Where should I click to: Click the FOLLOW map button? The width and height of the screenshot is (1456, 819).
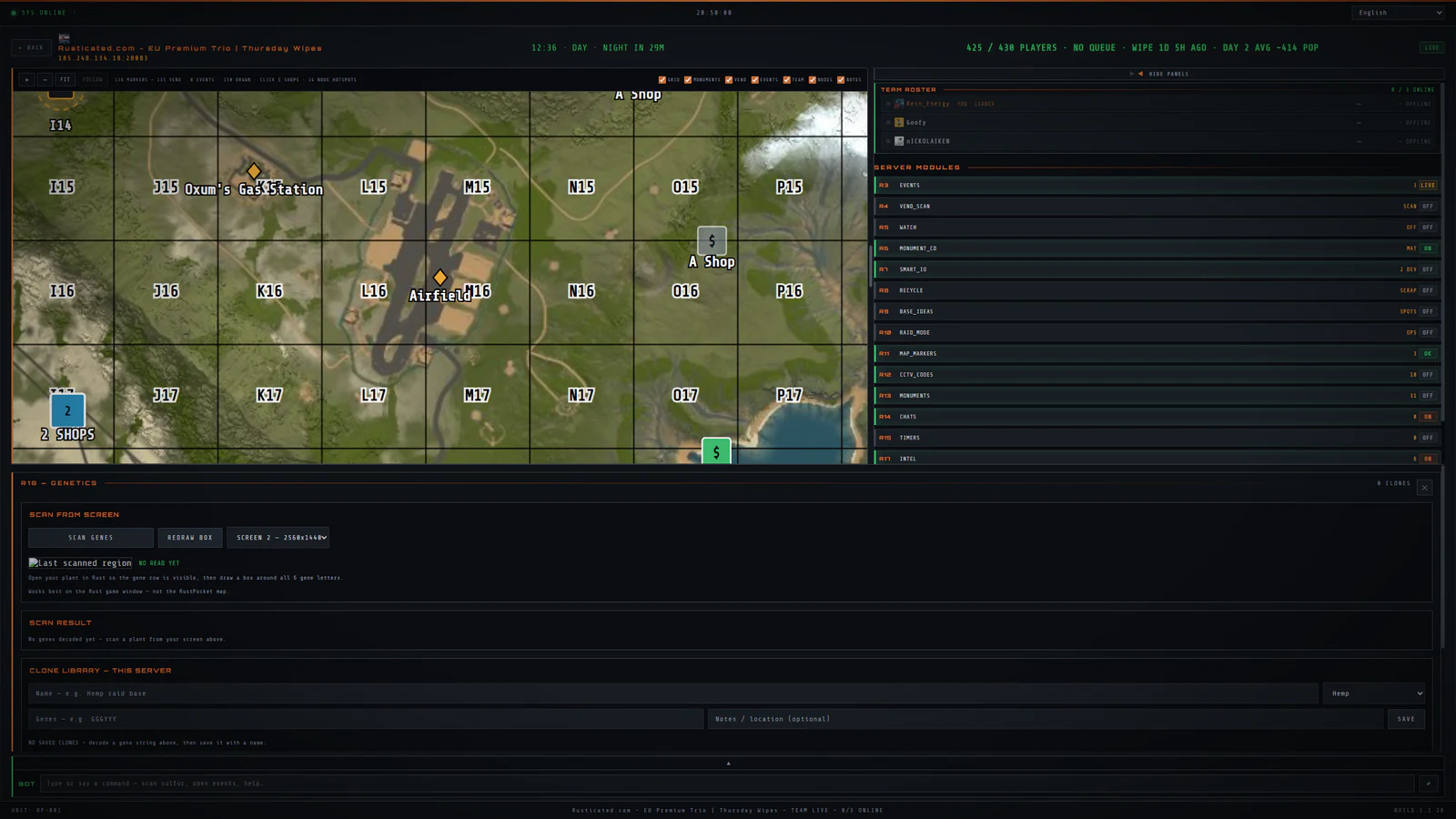point(93,79)
